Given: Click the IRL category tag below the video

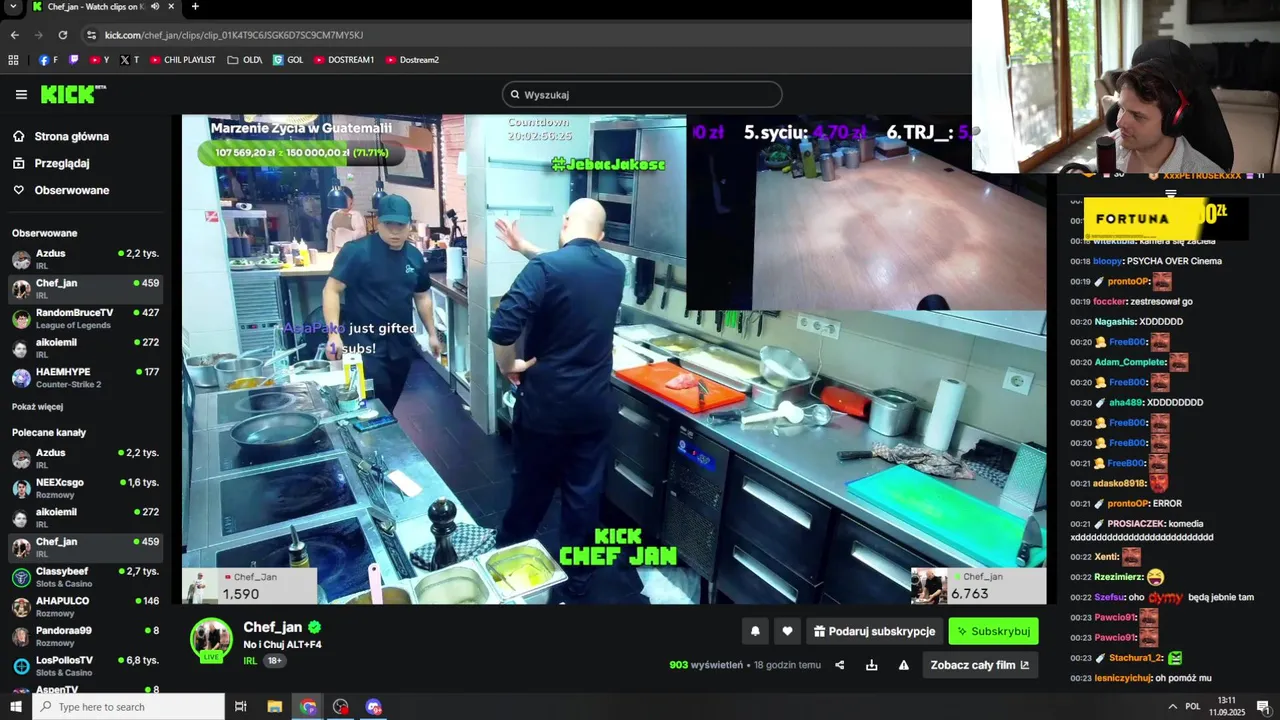Looking at the screenshot, I should [x=250, y=661].
